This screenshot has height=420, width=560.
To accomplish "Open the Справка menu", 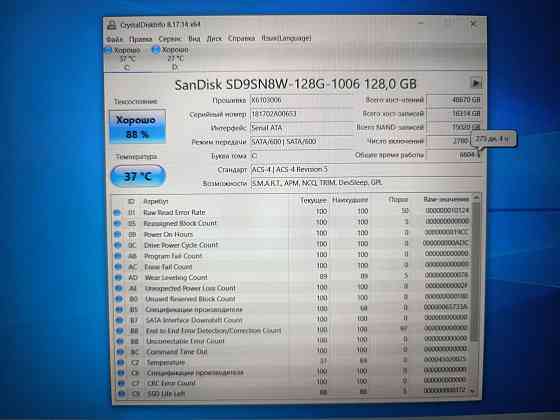I will pos(241,38).
